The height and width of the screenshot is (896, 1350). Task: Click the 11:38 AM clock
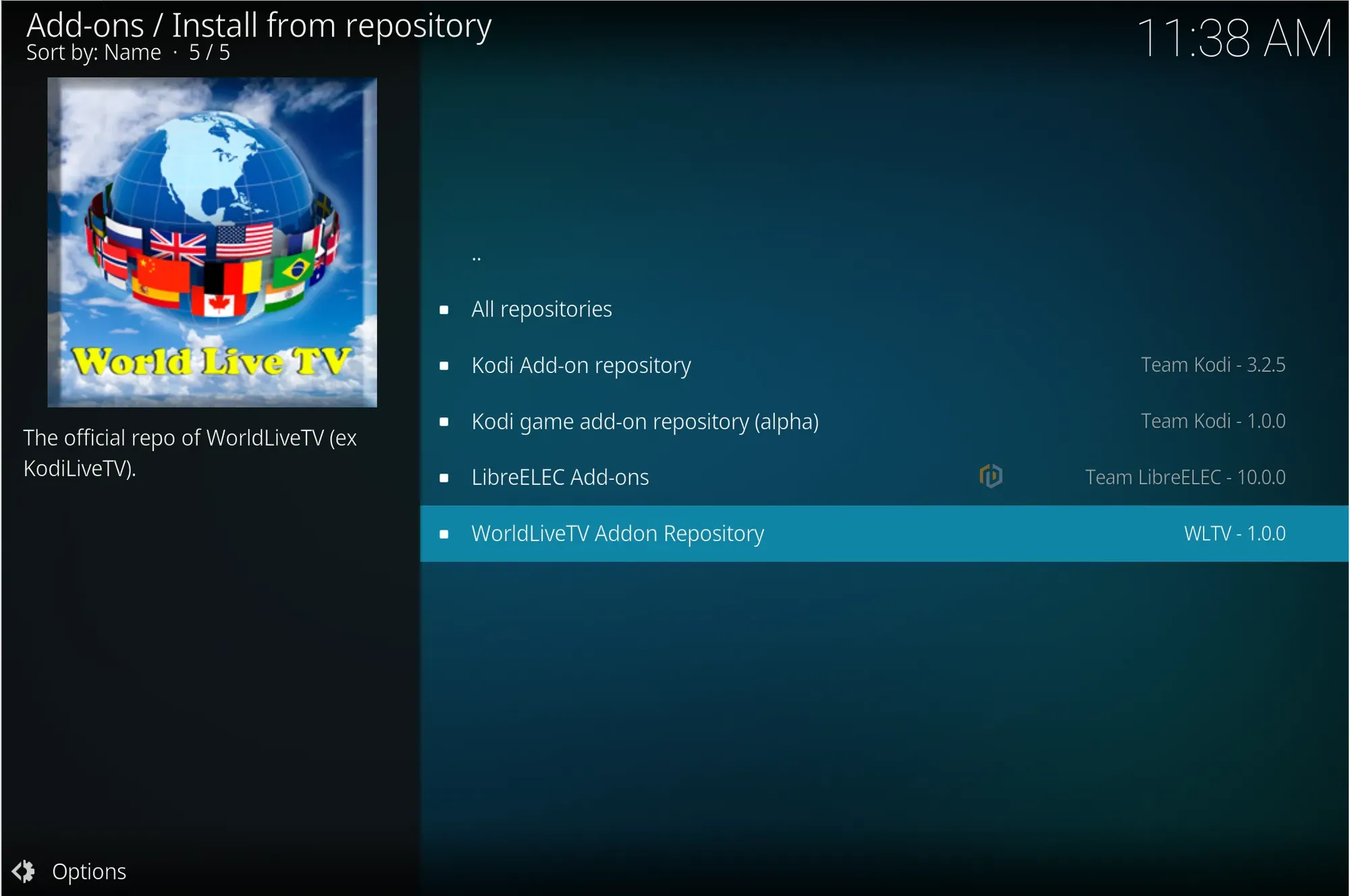(x=1235, y=38)
